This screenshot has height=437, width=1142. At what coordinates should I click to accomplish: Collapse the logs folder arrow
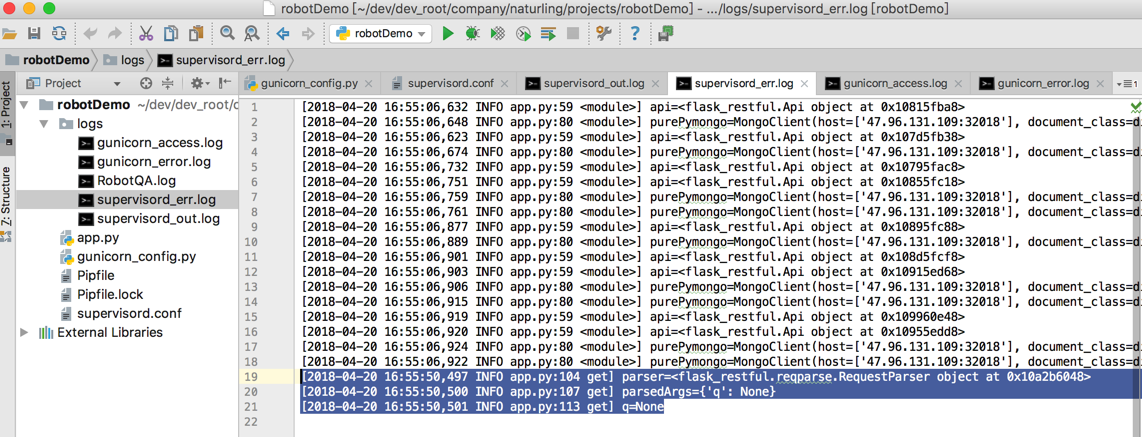point(44,124)
